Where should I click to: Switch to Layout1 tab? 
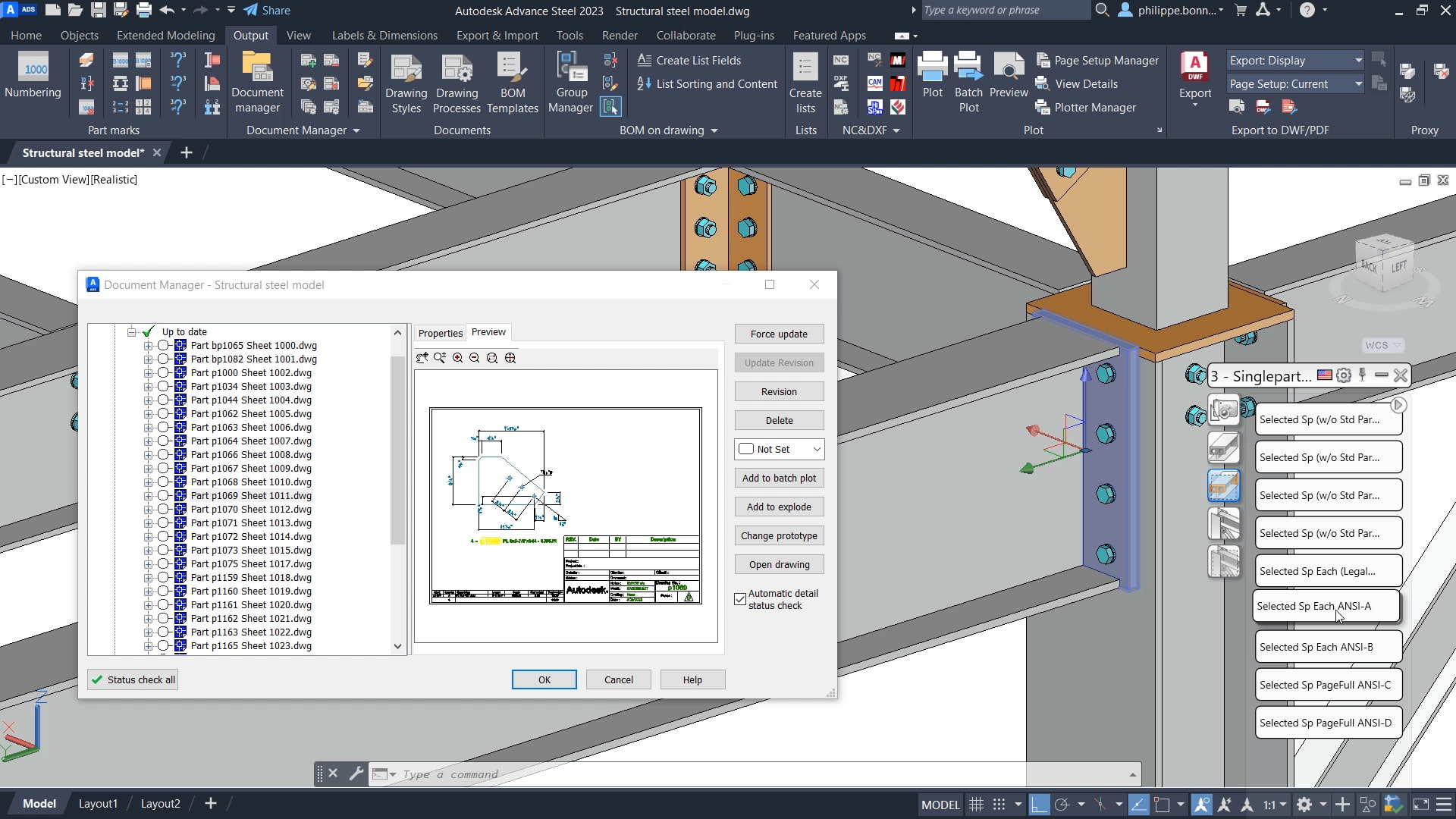[98, 803]
